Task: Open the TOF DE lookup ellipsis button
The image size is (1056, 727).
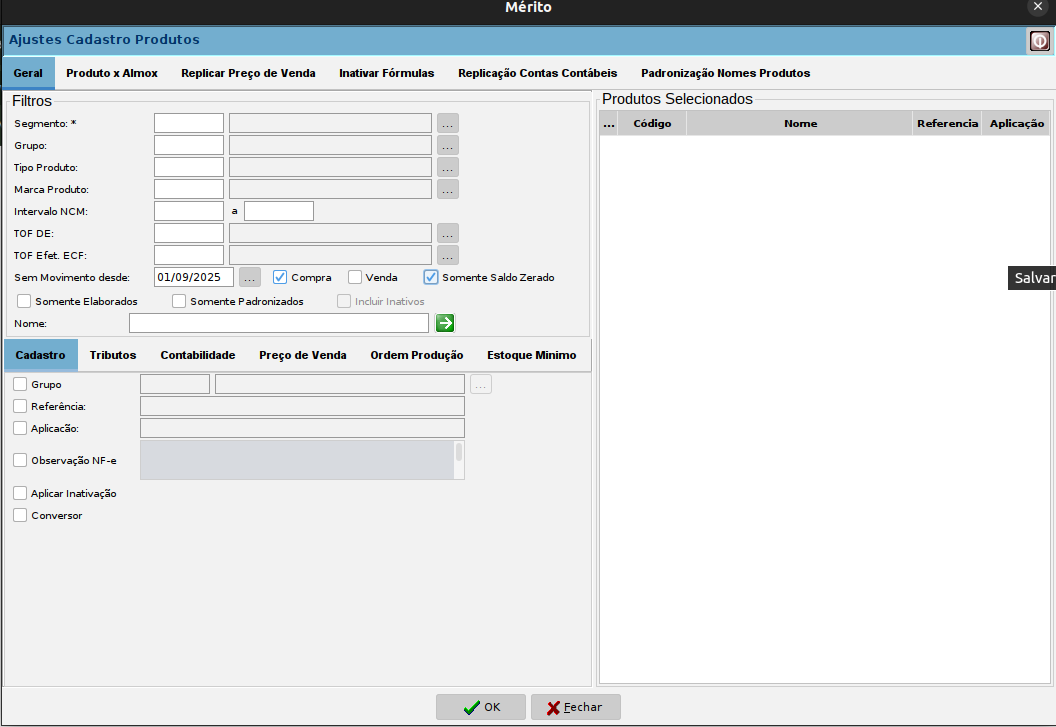Action: point(447,233)
